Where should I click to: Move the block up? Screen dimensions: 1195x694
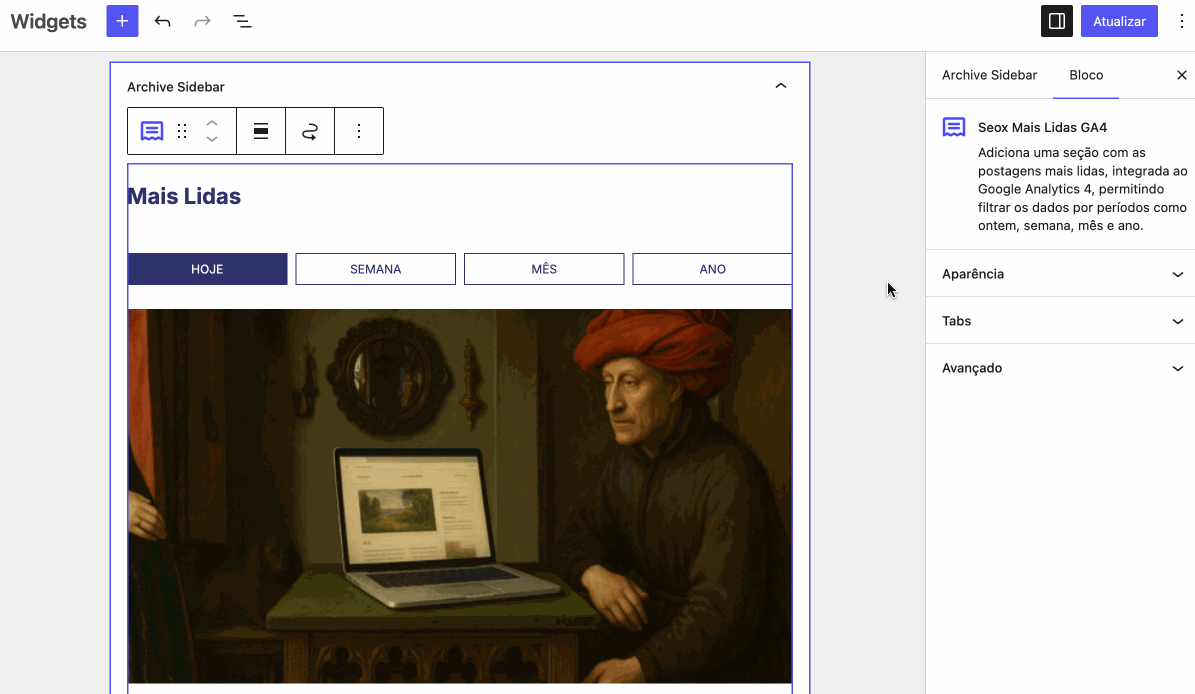click(x=212, y=123)
